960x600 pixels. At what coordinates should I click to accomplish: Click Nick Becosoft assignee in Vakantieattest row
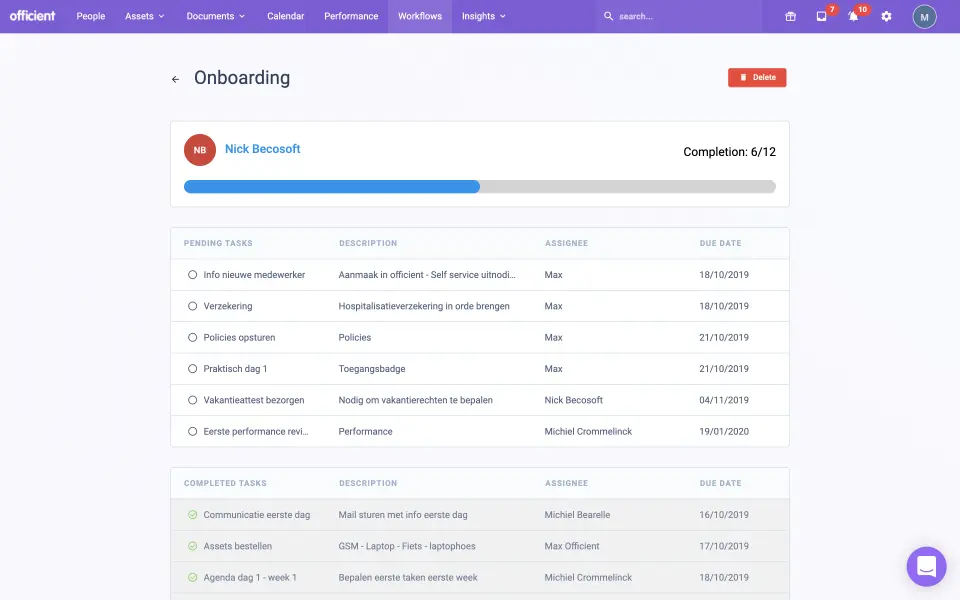[x=574, y=400]
